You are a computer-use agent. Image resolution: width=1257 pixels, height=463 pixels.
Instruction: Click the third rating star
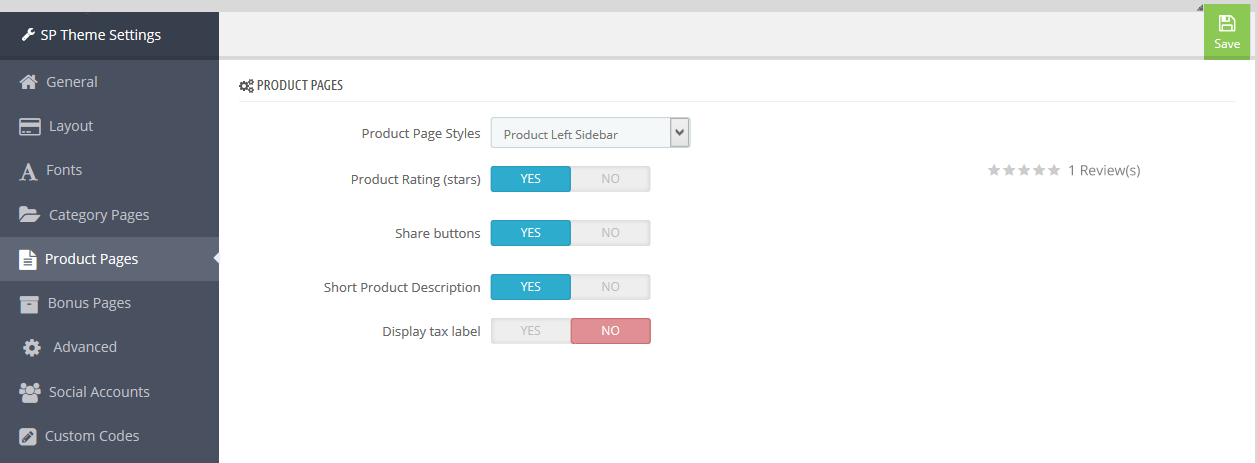pos(1024,170)
